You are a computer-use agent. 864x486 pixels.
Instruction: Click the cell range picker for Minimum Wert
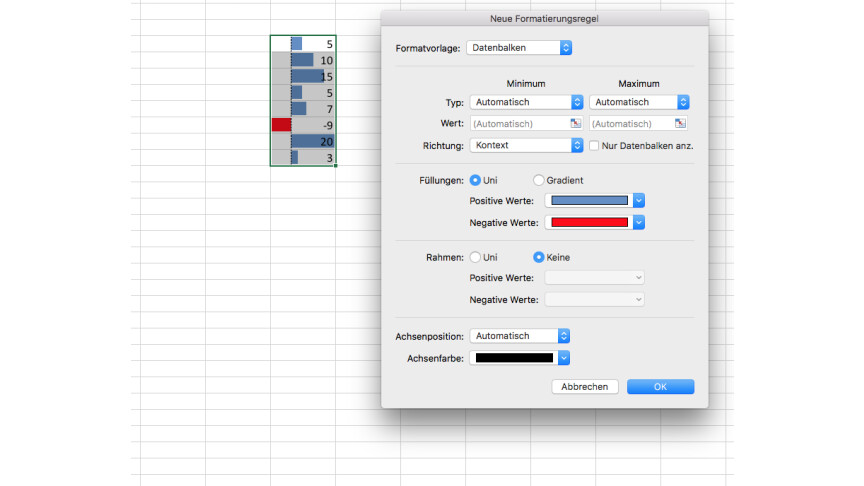576,124
